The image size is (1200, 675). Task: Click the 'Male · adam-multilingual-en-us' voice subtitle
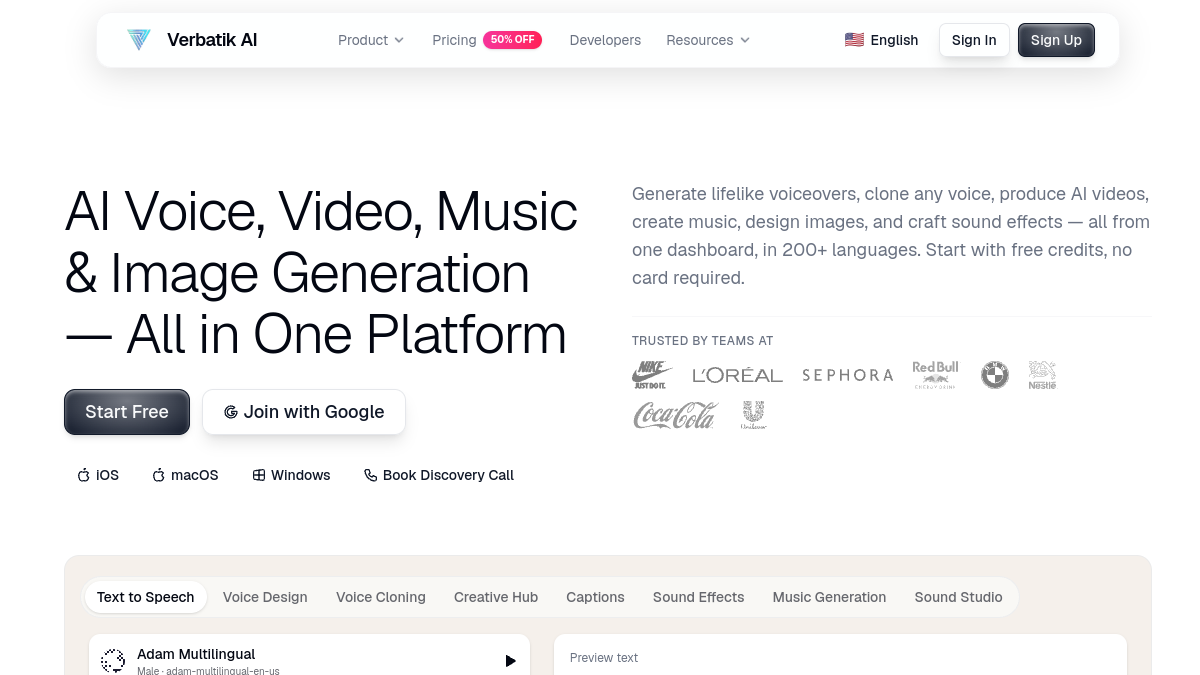coord(208,670)
